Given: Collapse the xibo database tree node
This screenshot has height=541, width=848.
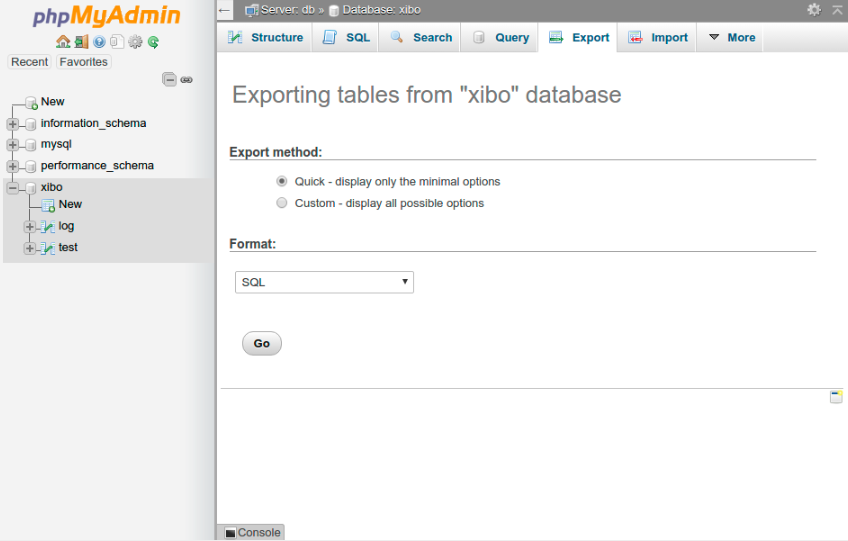Looking at the screenshot, I should click(12, 188).
